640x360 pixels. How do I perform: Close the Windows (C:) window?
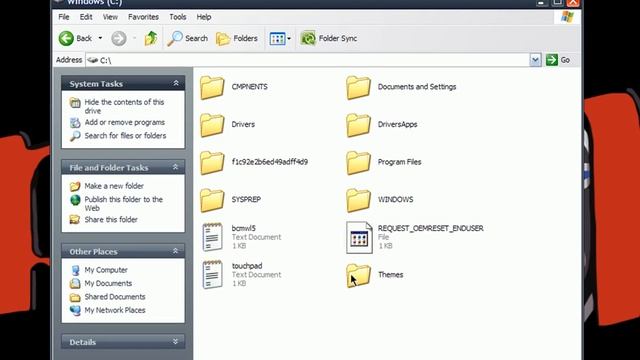coord(573,2)
